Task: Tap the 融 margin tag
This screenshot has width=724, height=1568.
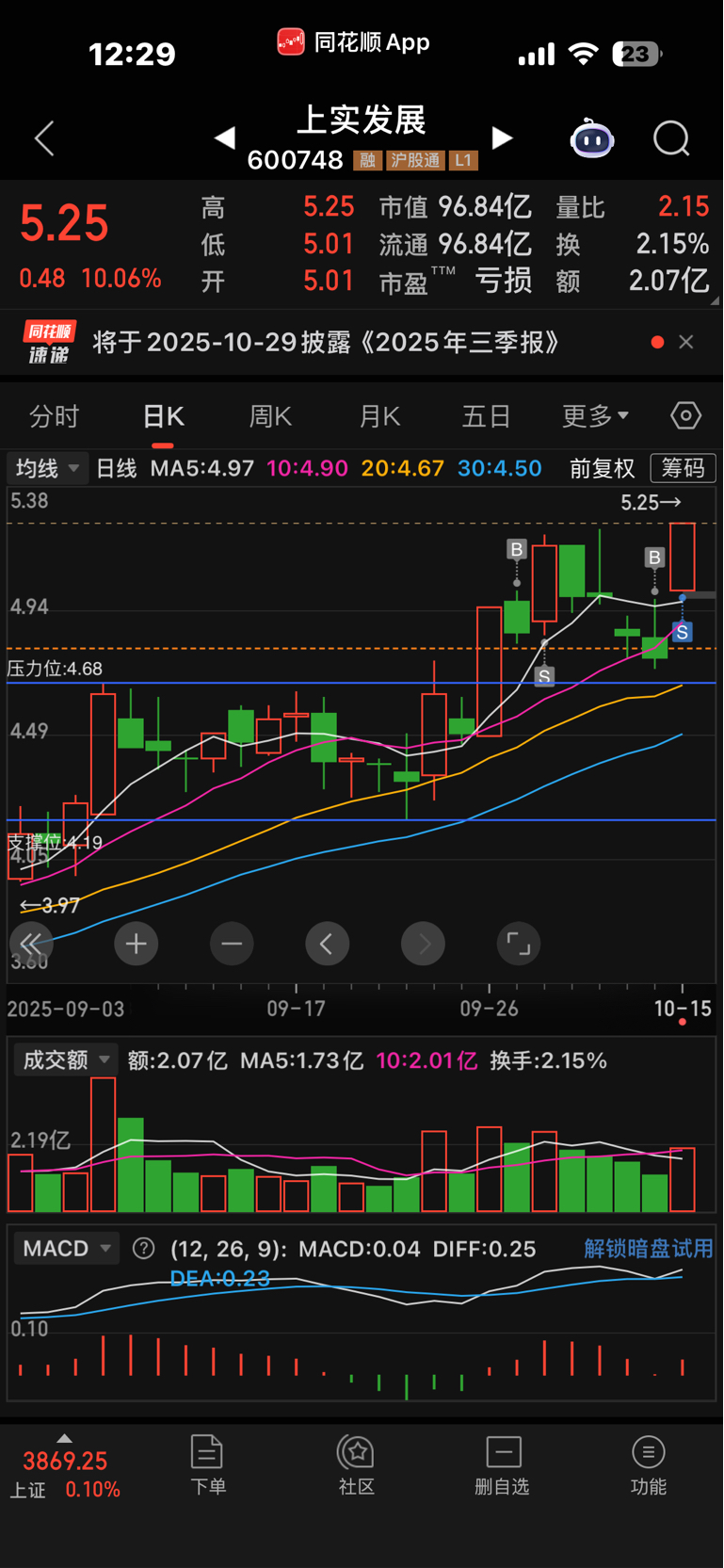Action: click(x=367, y=160)
